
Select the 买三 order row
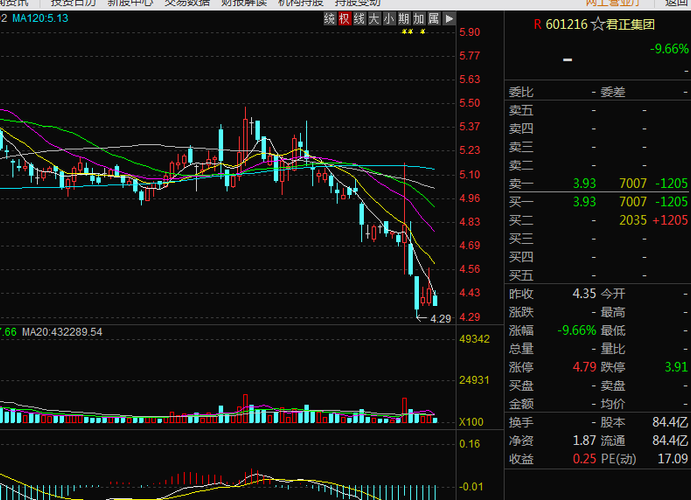pyautogui.click(x=598, y=239)
